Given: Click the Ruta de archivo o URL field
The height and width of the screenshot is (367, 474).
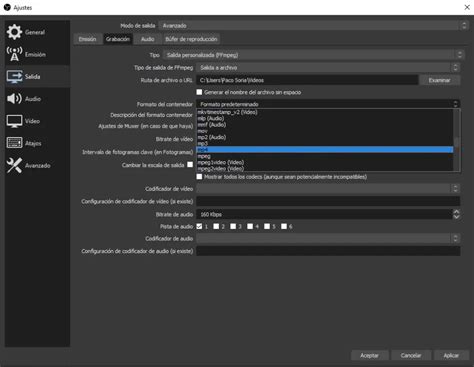Looking at the screenshot, I should tap(307, 80).
